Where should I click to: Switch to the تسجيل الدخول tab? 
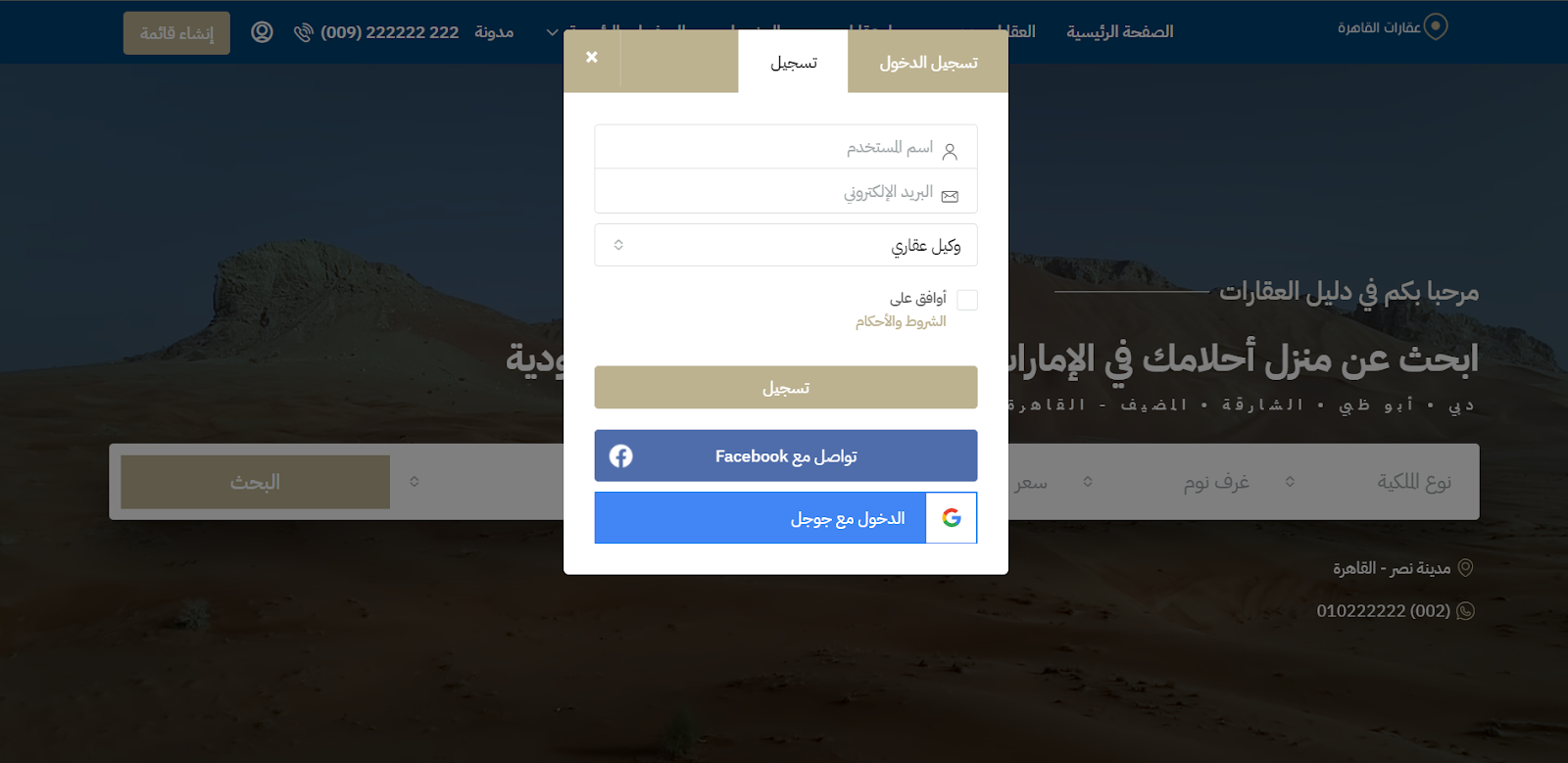point(928,62)
